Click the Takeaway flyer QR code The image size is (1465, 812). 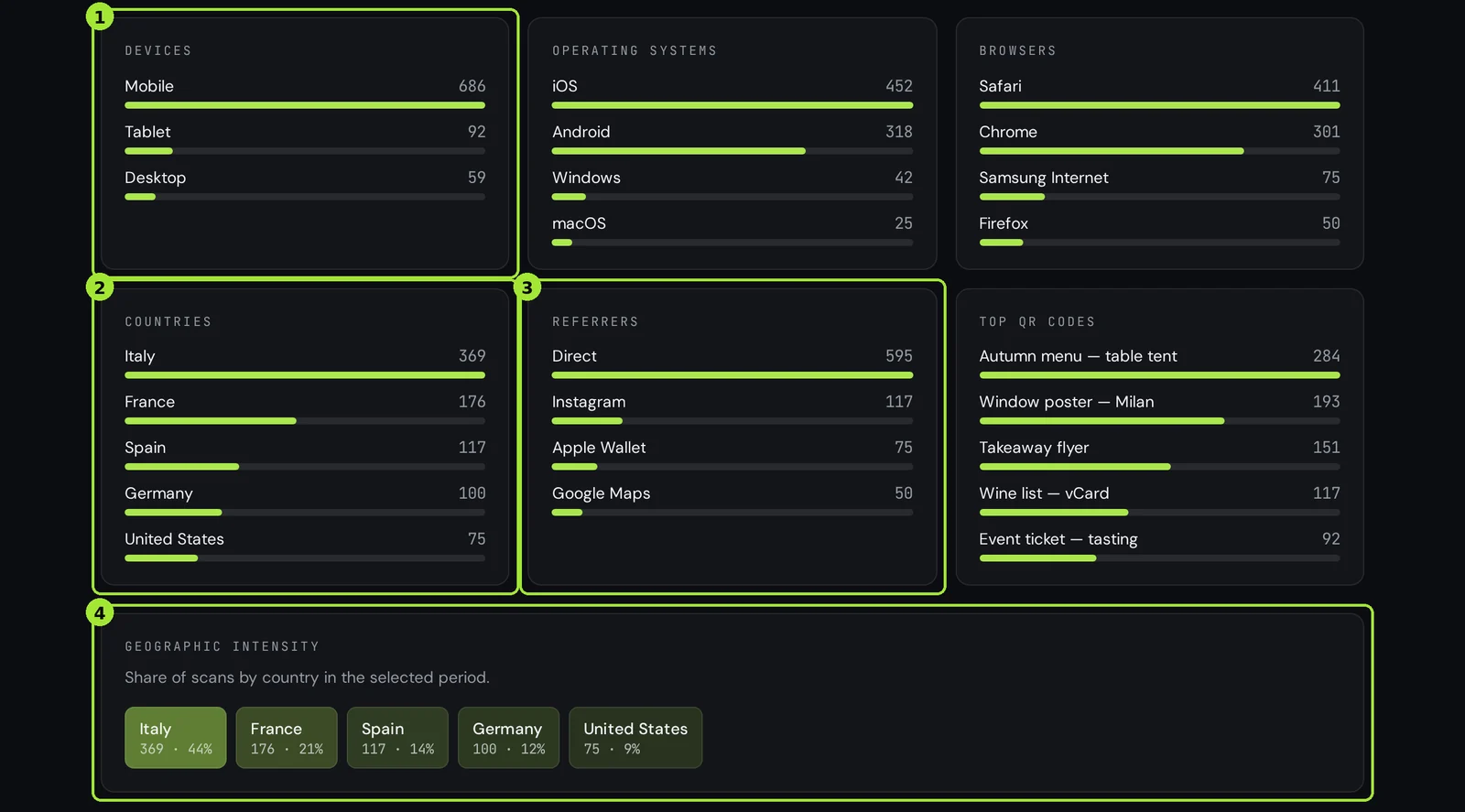1034,448
